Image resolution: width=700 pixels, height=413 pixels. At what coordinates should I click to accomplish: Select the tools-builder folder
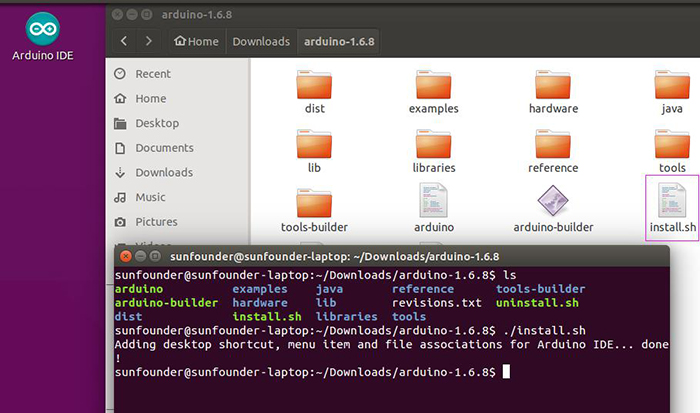pos(314,211)
